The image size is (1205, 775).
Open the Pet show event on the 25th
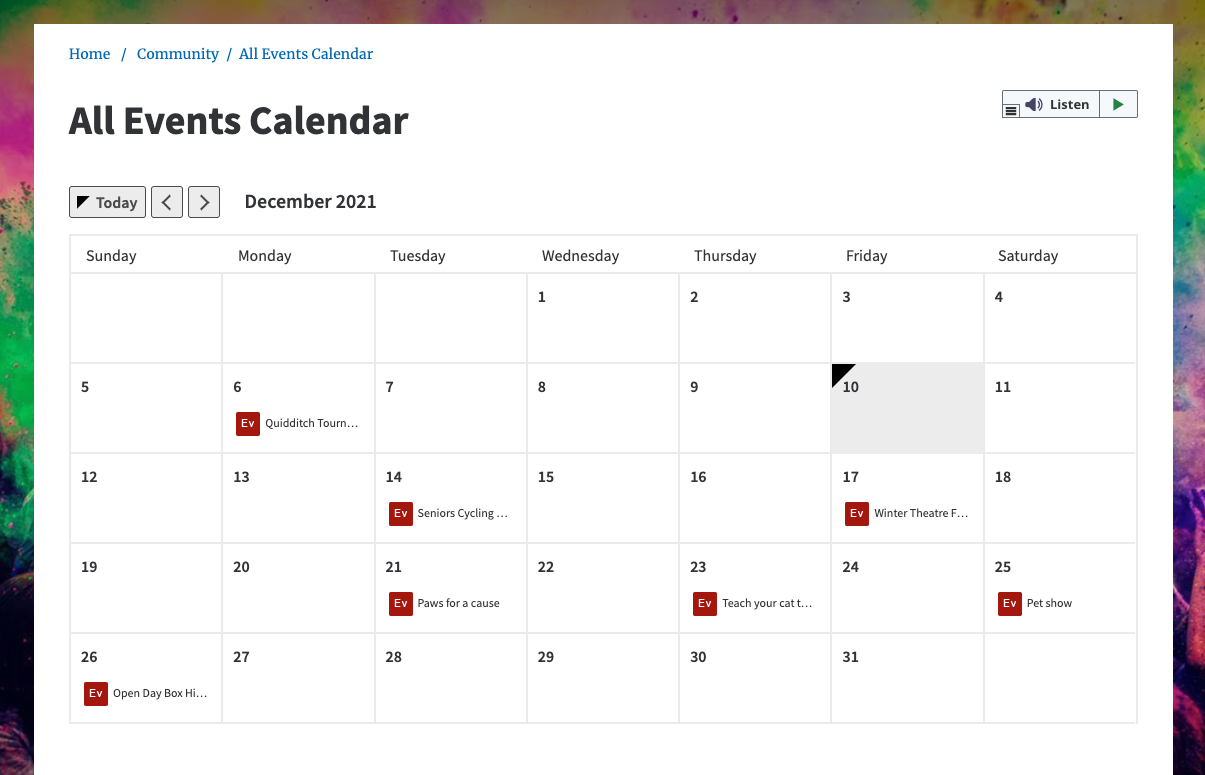click(x=1036, y=603)
